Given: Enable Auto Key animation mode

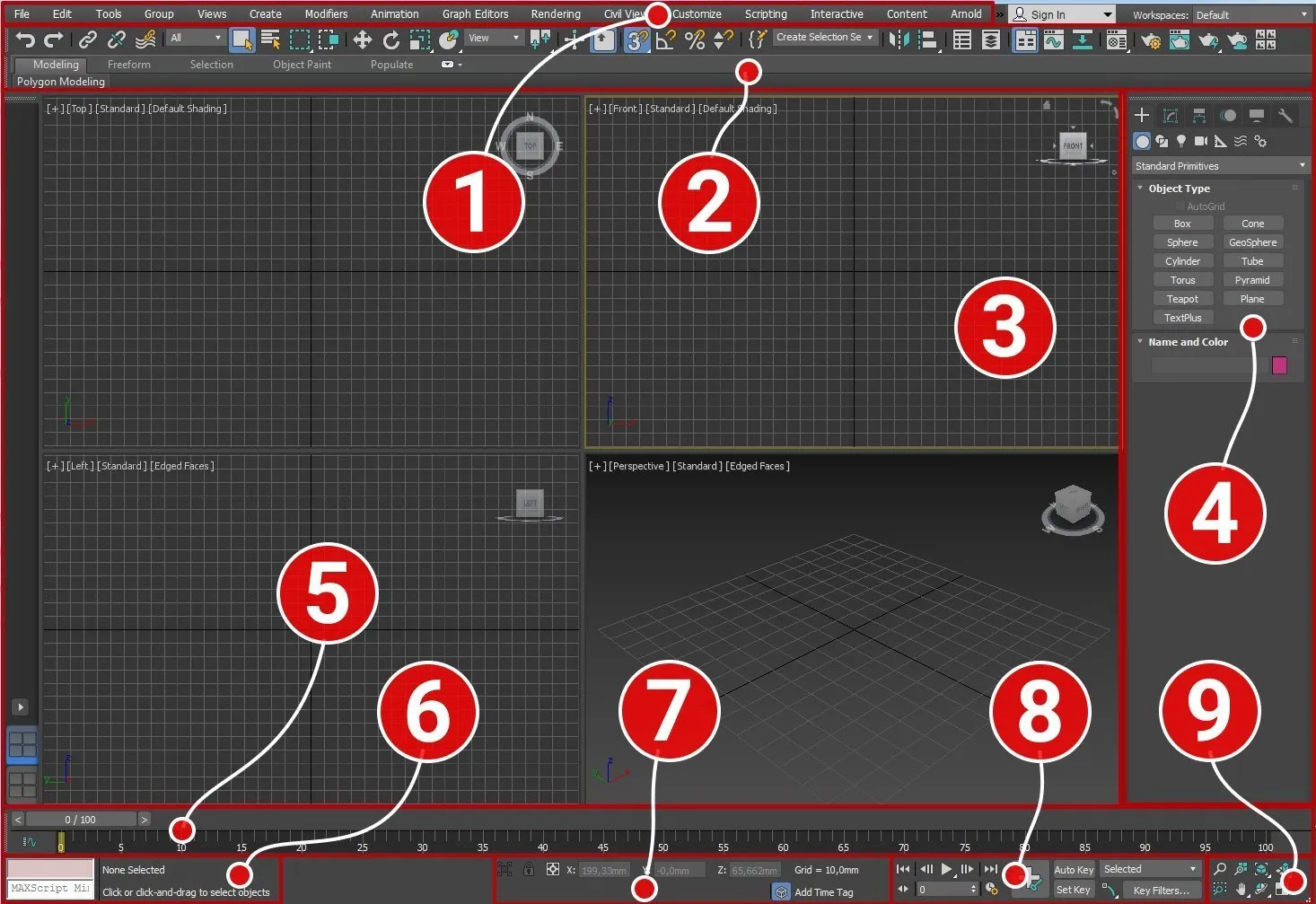Looking at the screenshot, I should point(1073,869).
